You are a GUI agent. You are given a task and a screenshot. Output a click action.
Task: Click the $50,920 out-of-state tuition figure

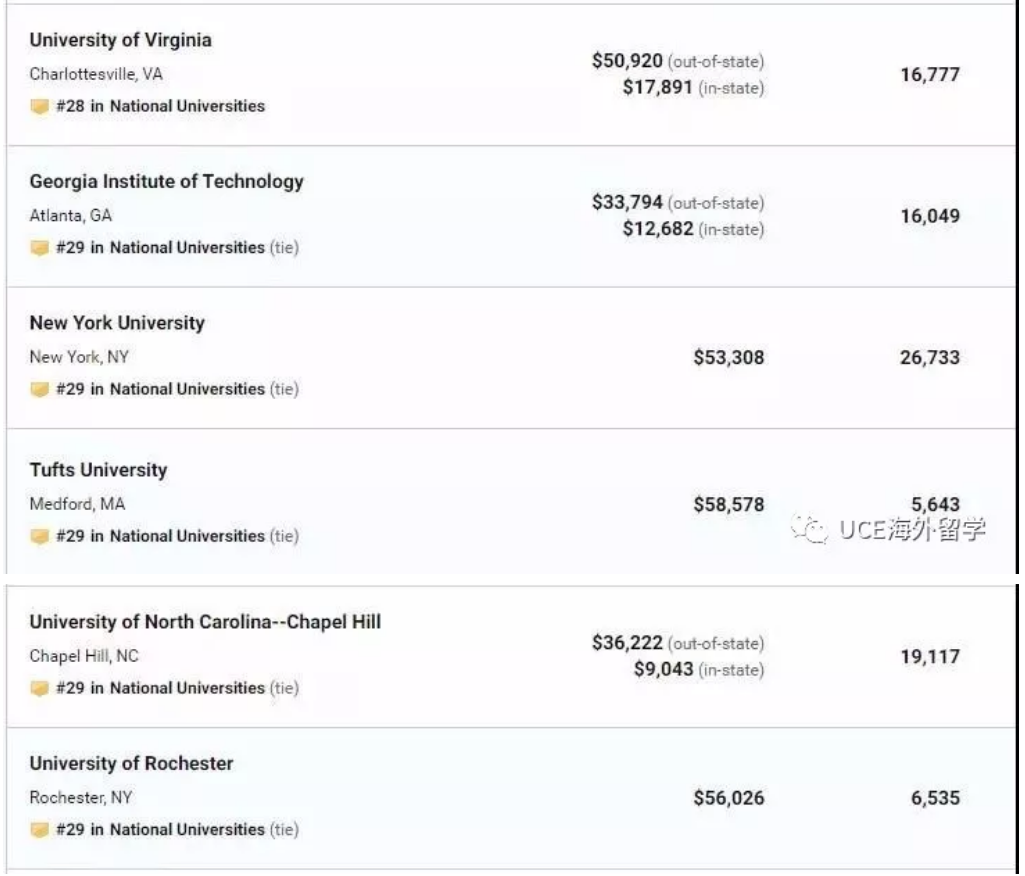(627, 61)
